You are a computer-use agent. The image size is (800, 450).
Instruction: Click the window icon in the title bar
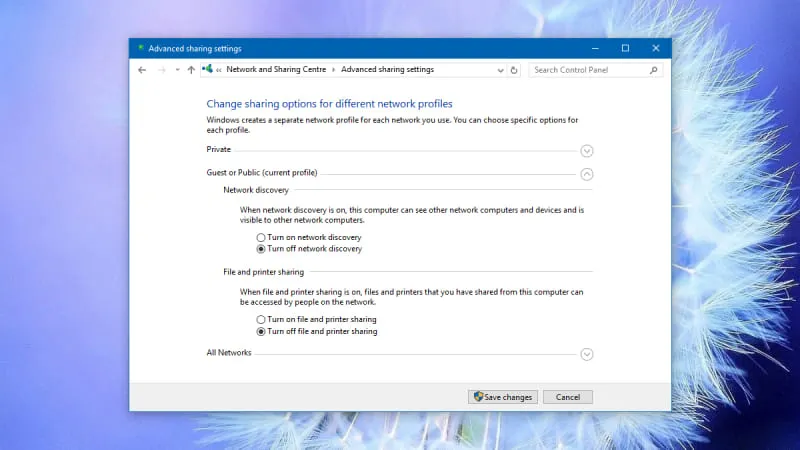(140, 48)
